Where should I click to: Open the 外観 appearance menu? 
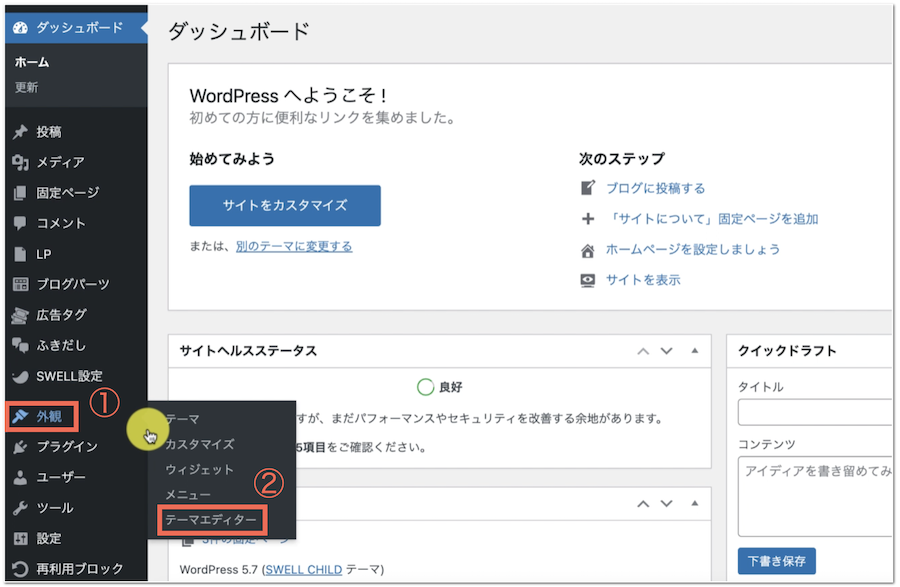(x=50, y=415)
